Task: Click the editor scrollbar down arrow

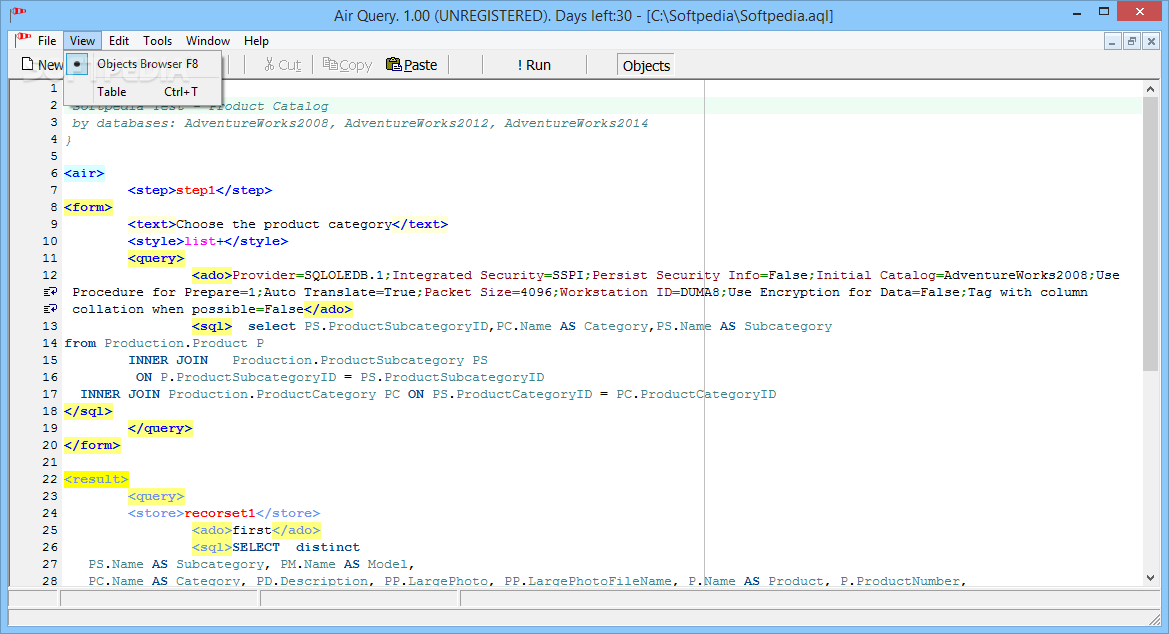Action: pyautogui.click(x=1150, y=577)
